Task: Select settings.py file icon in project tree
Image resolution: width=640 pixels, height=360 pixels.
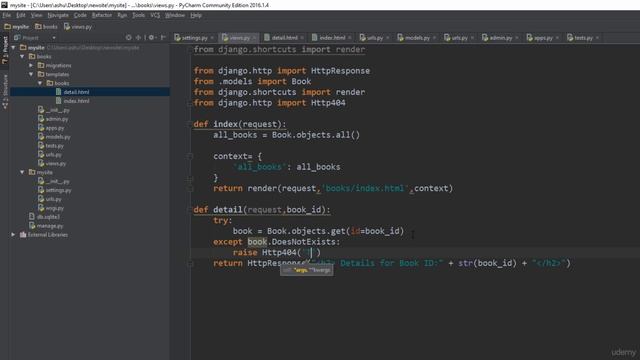Action: pos(41,190)
